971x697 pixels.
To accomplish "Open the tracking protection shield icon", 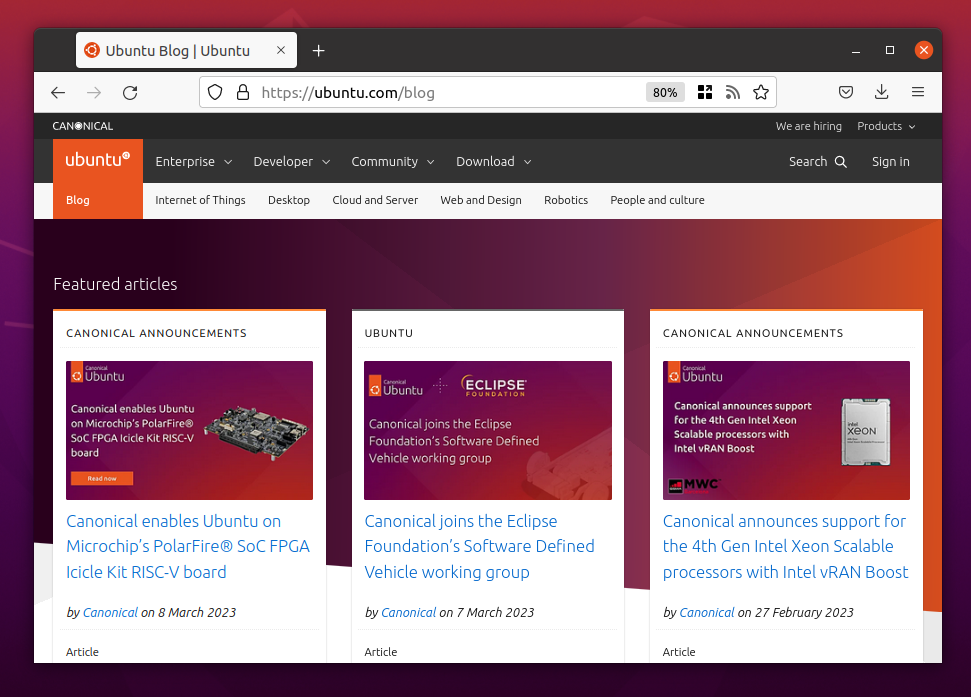I will 215,92.
